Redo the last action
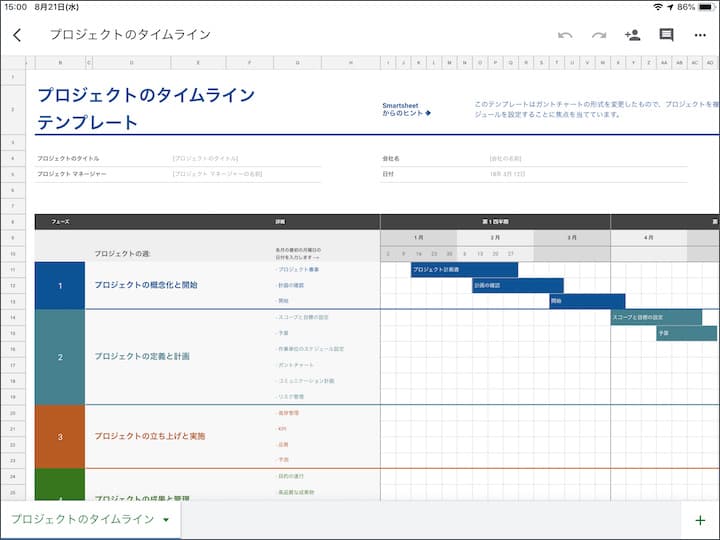Screen dimensions: 720x540 pos(599,35)
